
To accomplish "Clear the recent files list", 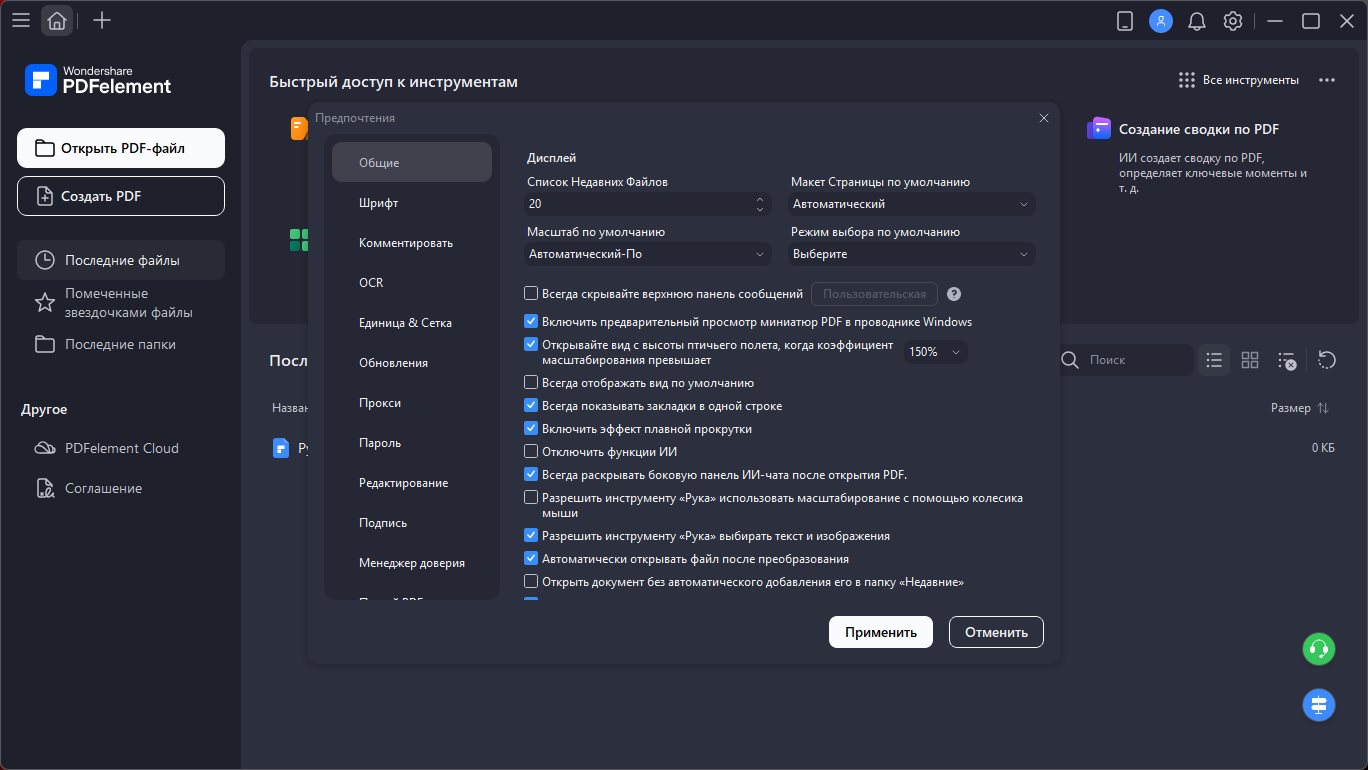I will click(x=1287, y=360).
